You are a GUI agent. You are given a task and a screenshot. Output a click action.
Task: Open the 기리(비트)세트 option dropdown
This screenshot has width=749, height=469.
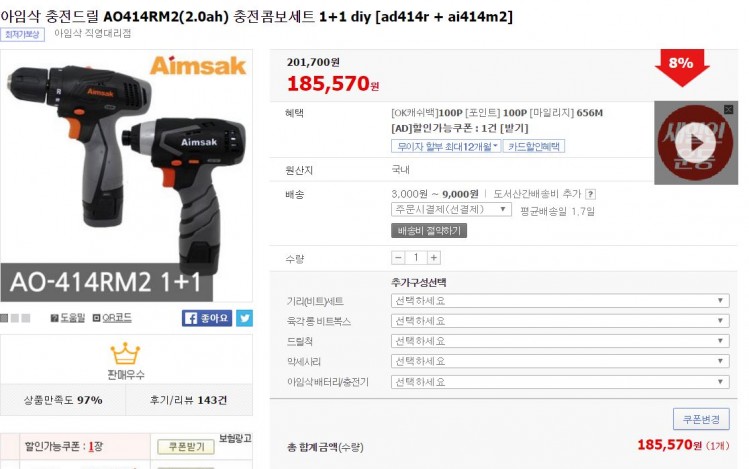tap(560, 301)
